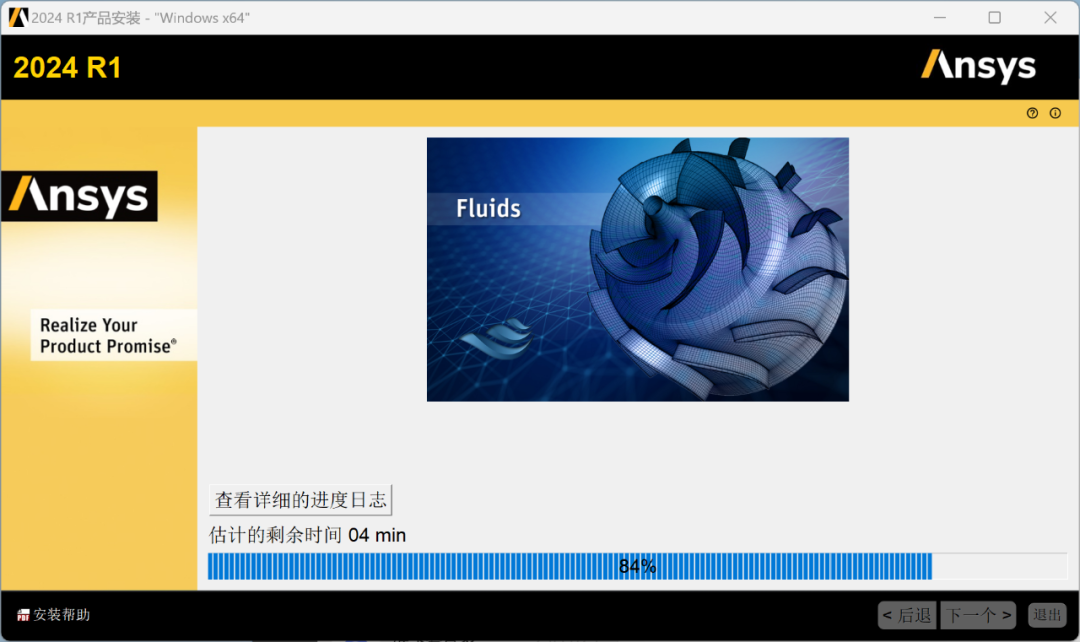The image size is (1080, 642).
Task: Click the 84% installation progress bar
Action: tap(637, 566)
